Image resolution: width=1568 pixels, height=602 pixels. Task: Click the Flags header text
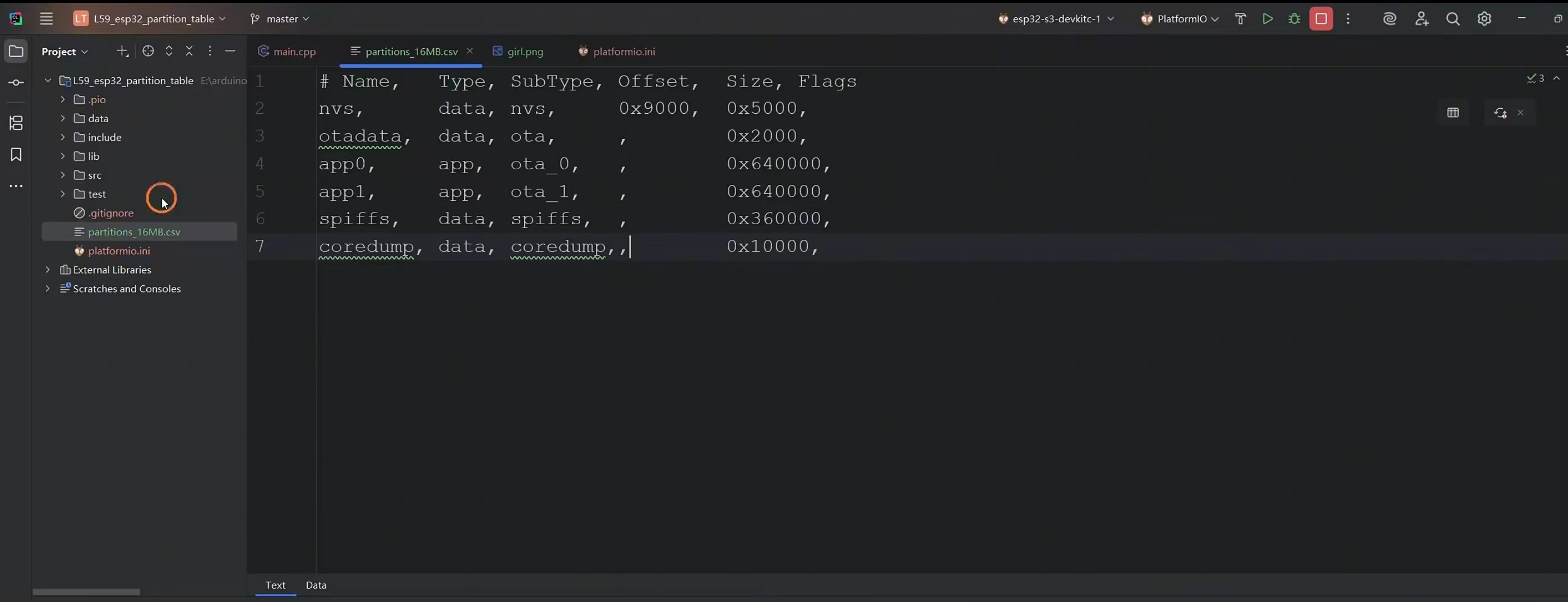pos(827,82)
